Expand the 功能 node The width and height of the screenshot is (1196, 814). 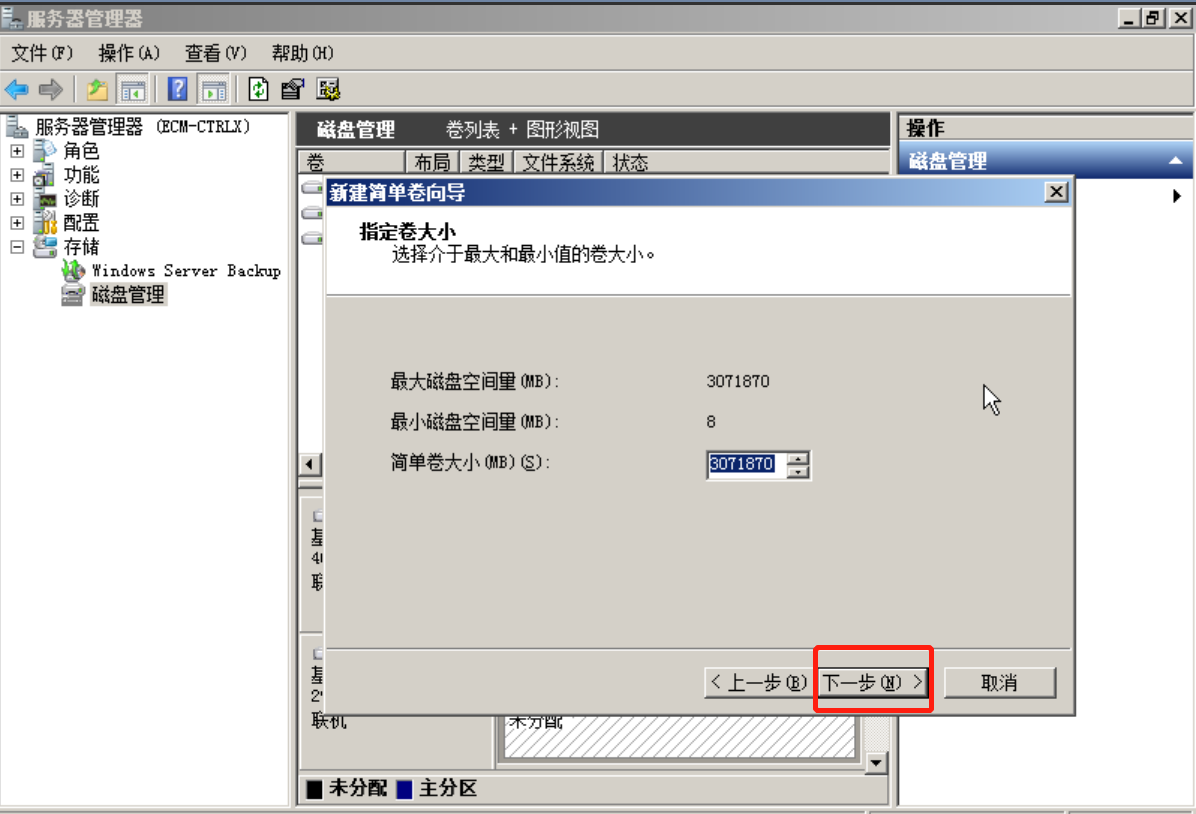pos(17,175)
